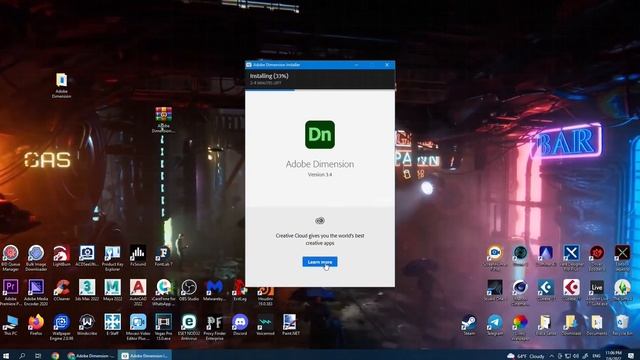Select the Downloads folder shortcut
This screenshot has height=360, width=640.
(x=571, y=325)
